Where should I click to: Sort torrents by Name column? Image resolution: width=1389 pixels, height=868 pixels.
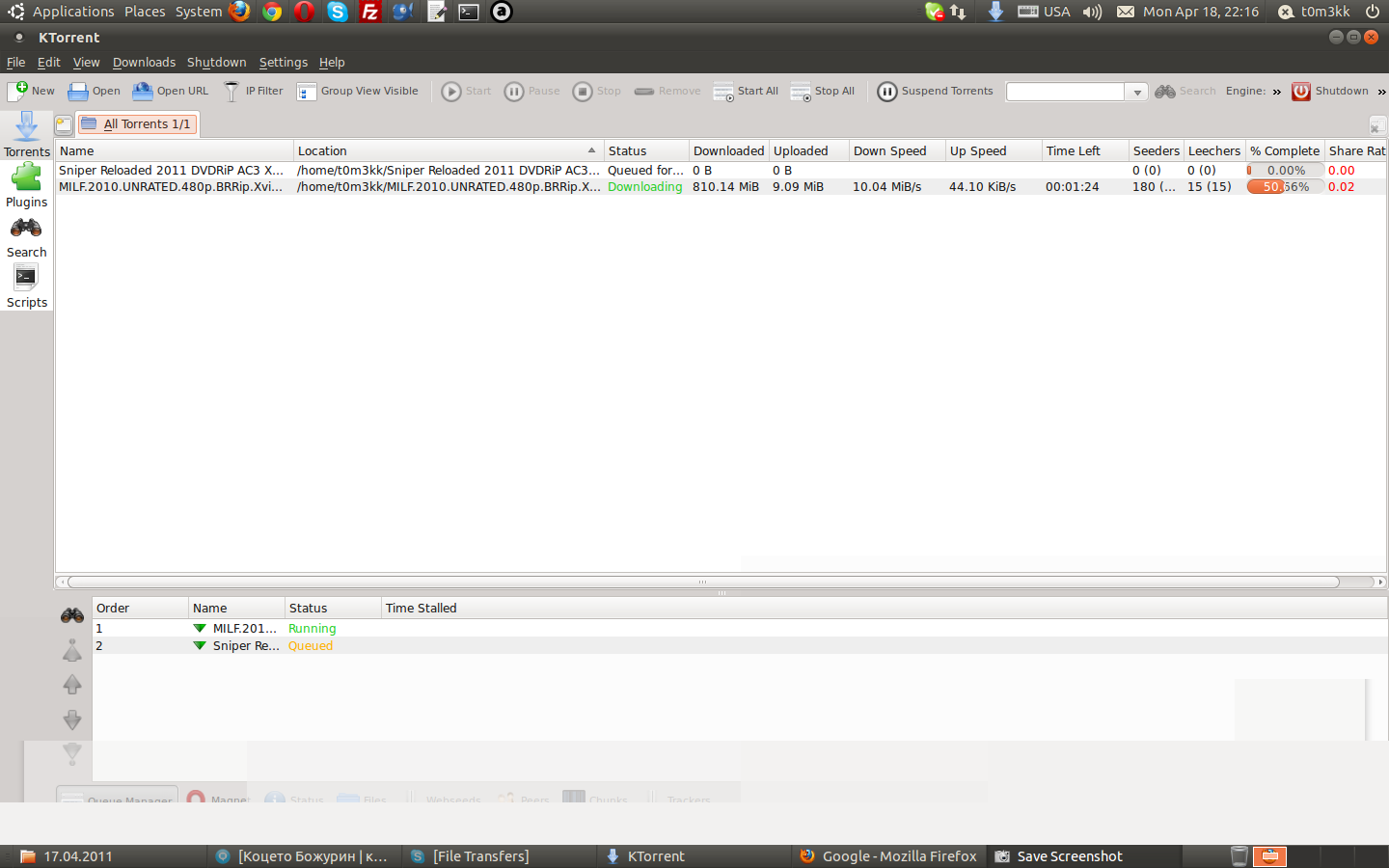(174, 150)
